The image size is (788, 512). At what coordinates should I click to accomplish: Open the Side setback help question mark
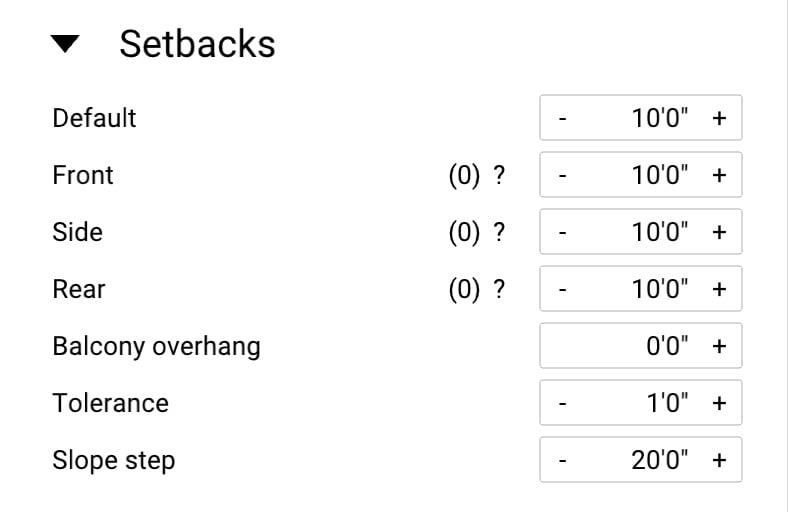(x=499, y=232)
